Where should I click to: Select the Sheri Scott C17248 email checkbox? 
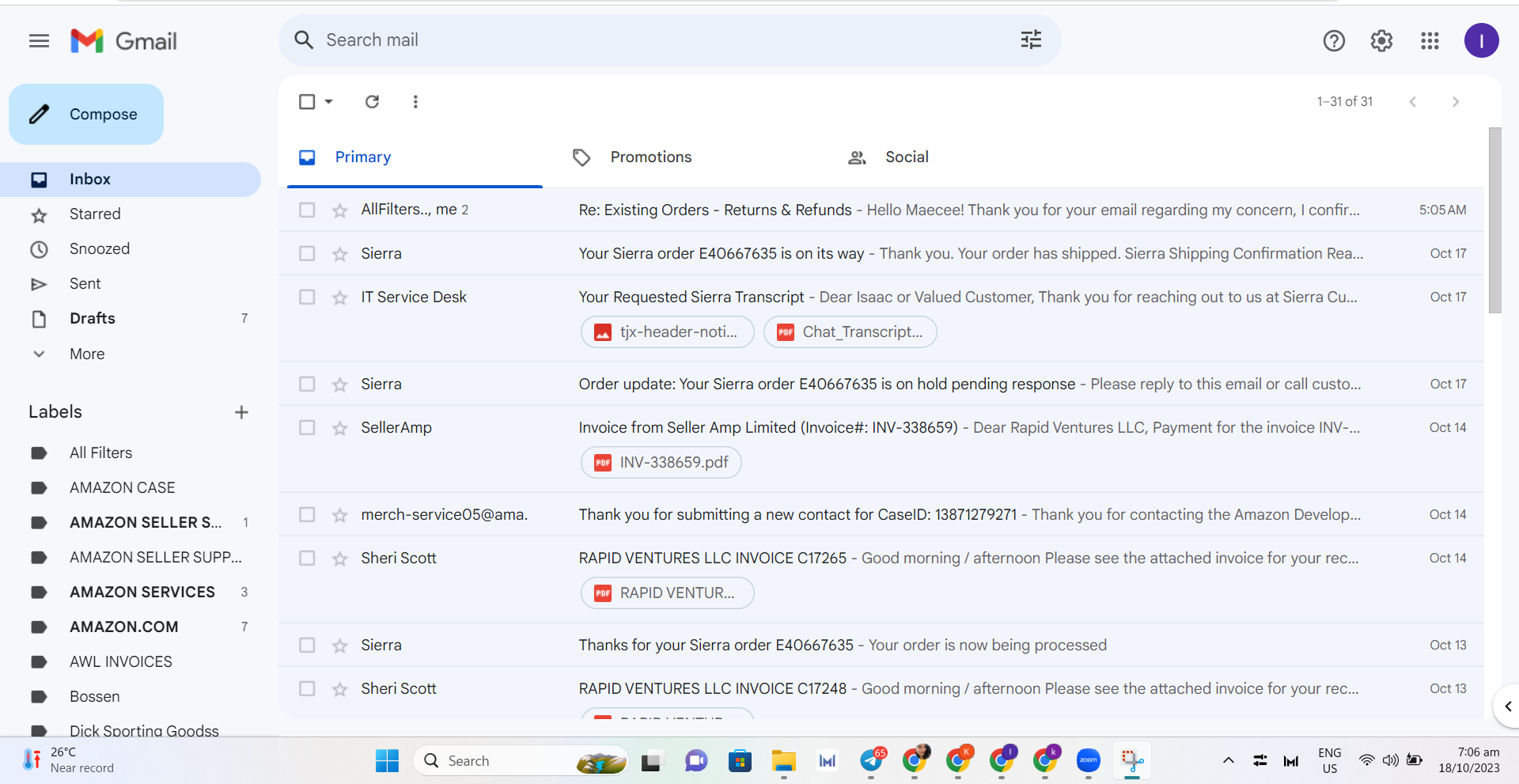coord(307,688)
